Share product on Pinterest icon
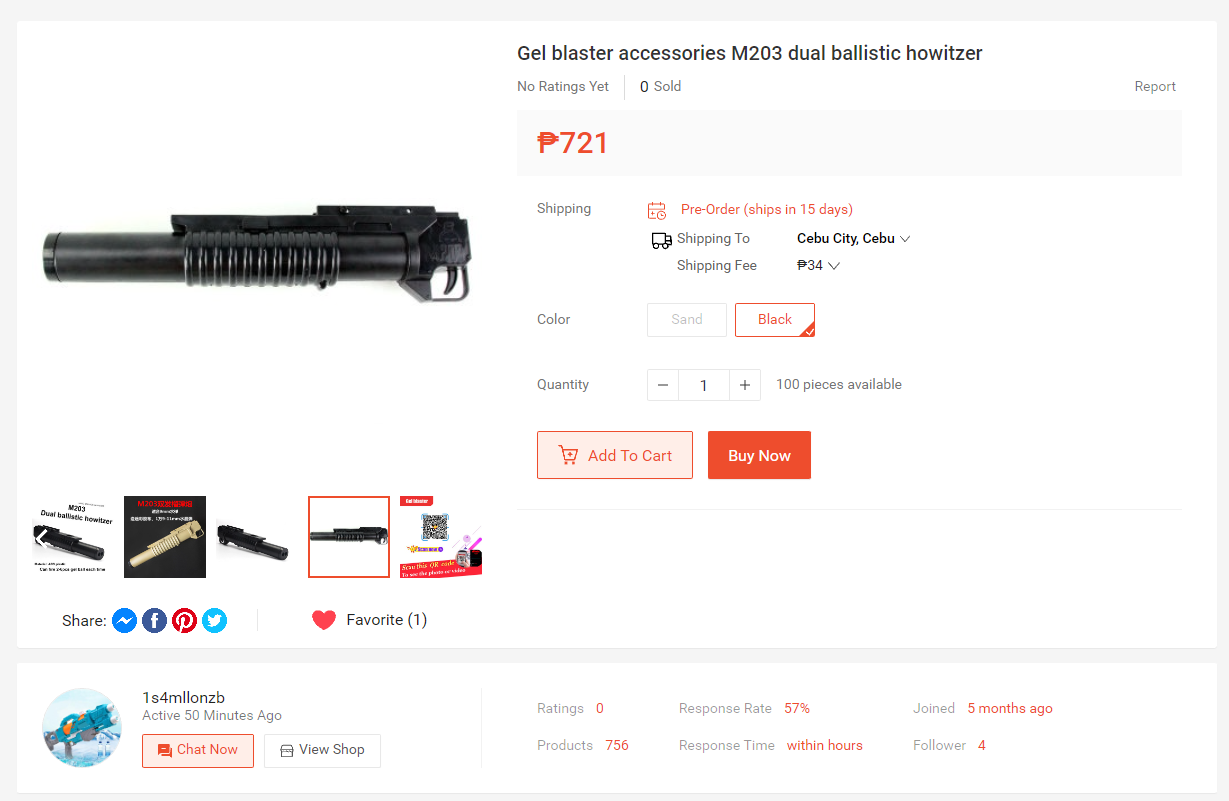 (x=184, y=620)
